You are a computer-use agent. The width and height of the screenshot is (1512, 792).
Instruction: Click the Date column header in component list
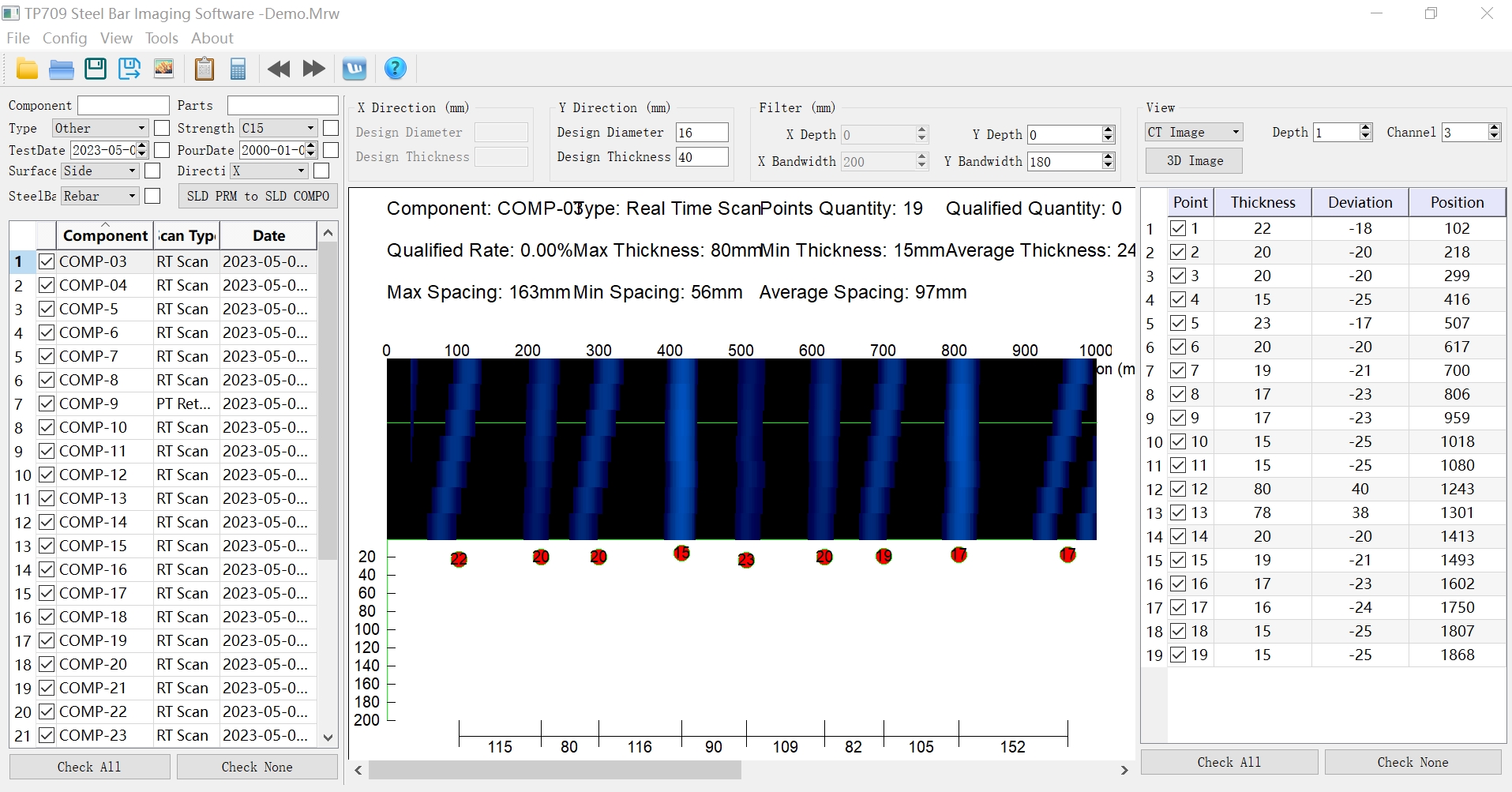tap(268, 235)
